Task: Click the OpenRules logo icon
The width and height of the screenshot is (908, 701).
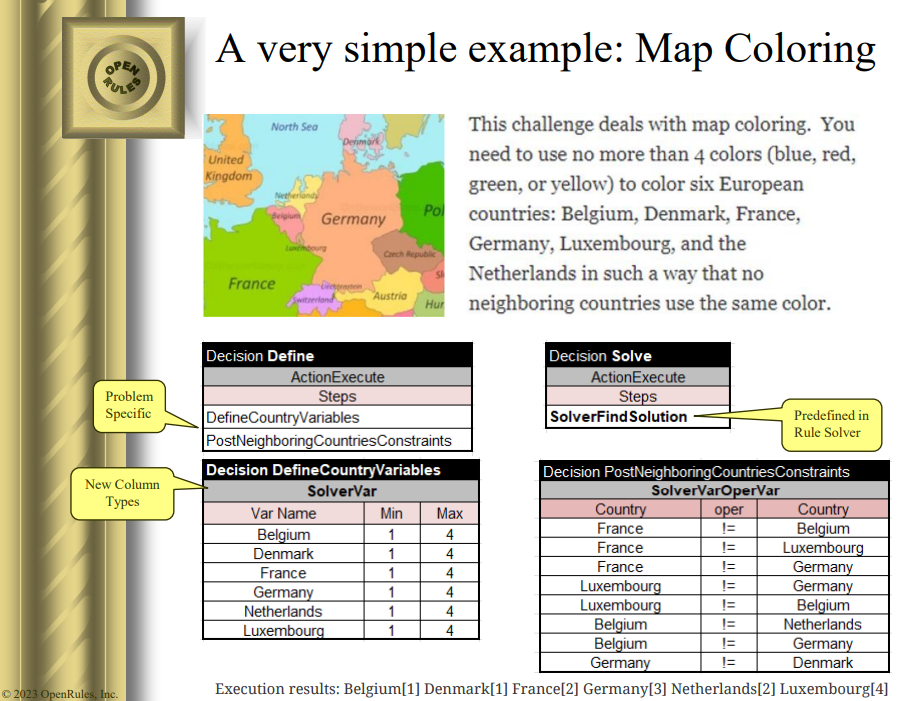Action: click(x=122, y=78)
